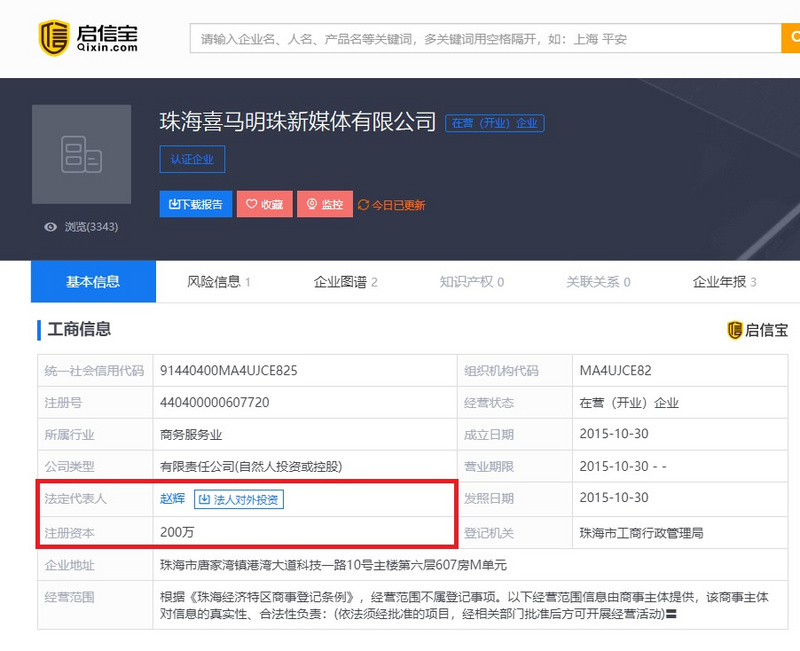Open the 风险信息 tab
800x651 pixels.
pyautogui.click(x=219, y=282)
